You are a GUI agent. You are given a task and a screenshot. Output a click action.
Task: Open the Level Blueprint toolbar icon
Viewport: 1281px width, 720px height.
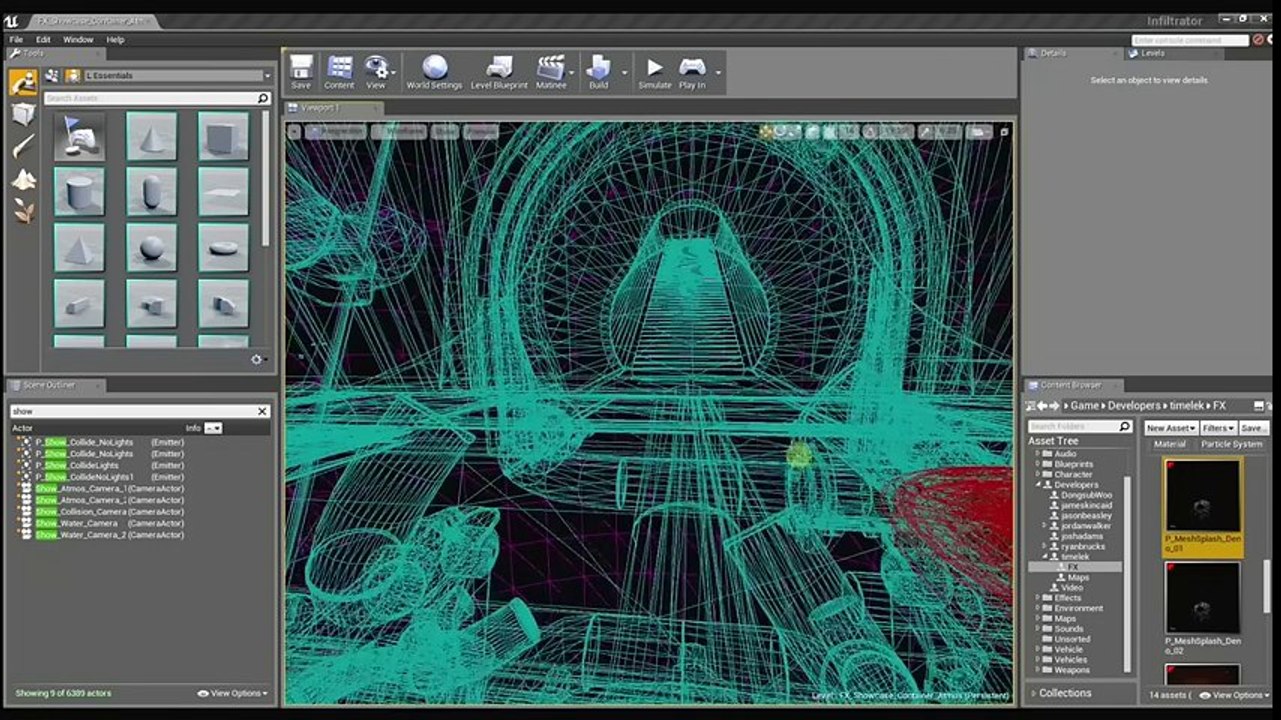[x=499, y=72]
